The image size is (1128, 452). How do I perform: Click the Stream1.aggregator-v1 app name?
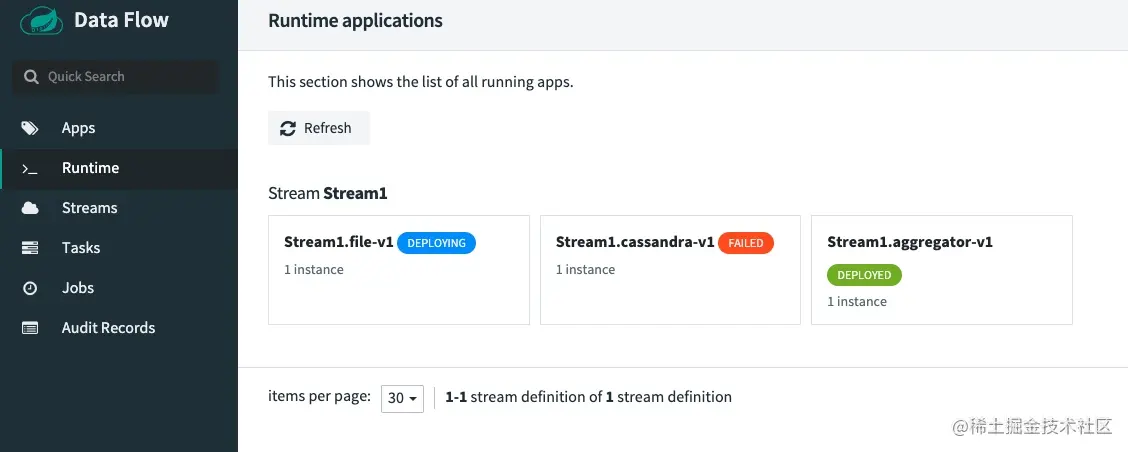909,242
